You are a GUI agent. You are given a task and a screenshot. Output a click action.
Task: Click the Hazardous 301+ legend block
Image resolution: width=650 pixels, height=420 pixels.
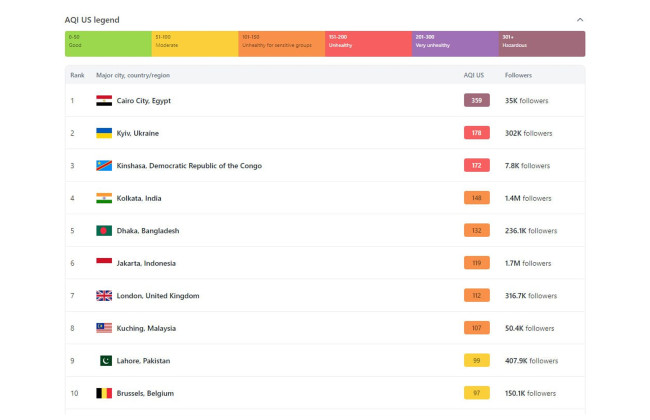click(x=541, y=43)
